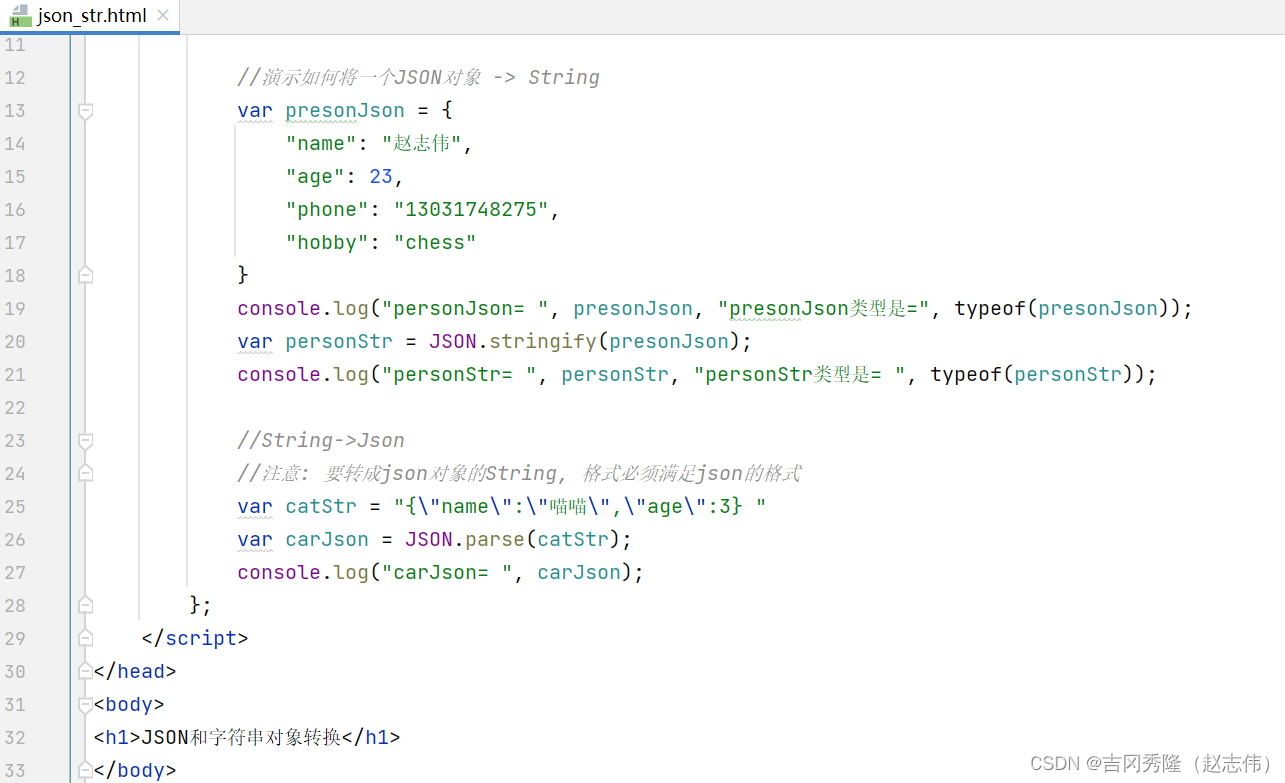The width and height of the screenshot is (1285, 783).
Task: Collapse the fold marker beside </body> on line 33
Action: [85, 770]
